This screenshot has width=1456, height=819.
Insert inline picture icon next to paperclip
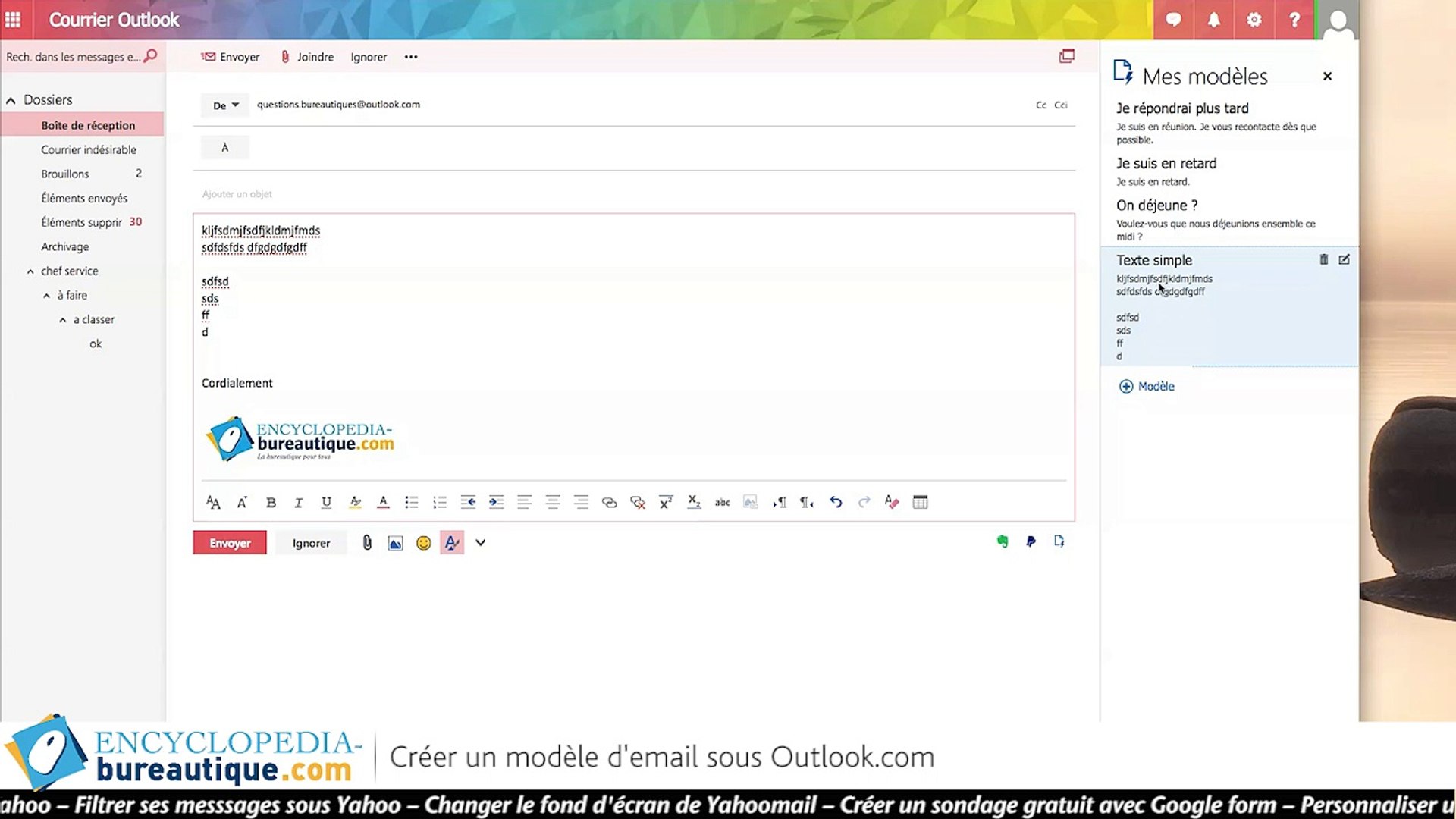(x=395, y=543)
